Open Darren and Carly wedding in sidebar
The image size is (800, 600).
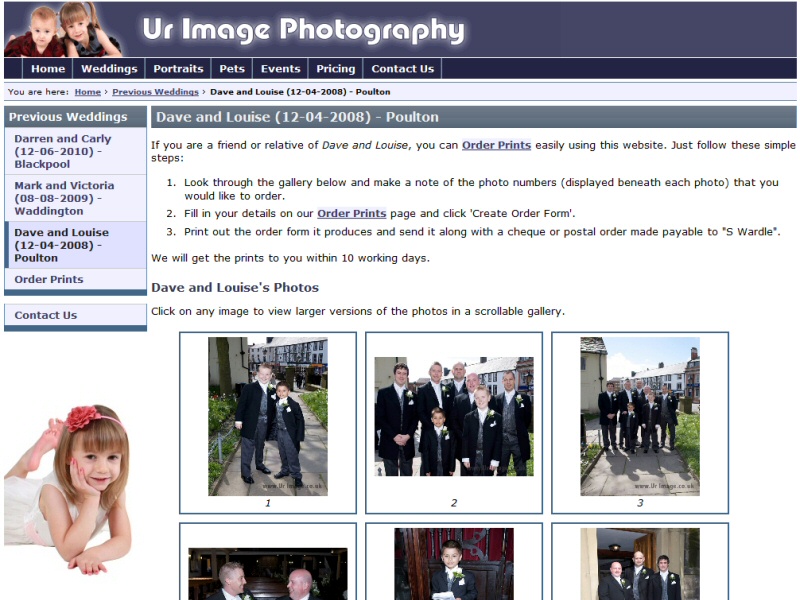pyautogui.click(x=76, y=151)
